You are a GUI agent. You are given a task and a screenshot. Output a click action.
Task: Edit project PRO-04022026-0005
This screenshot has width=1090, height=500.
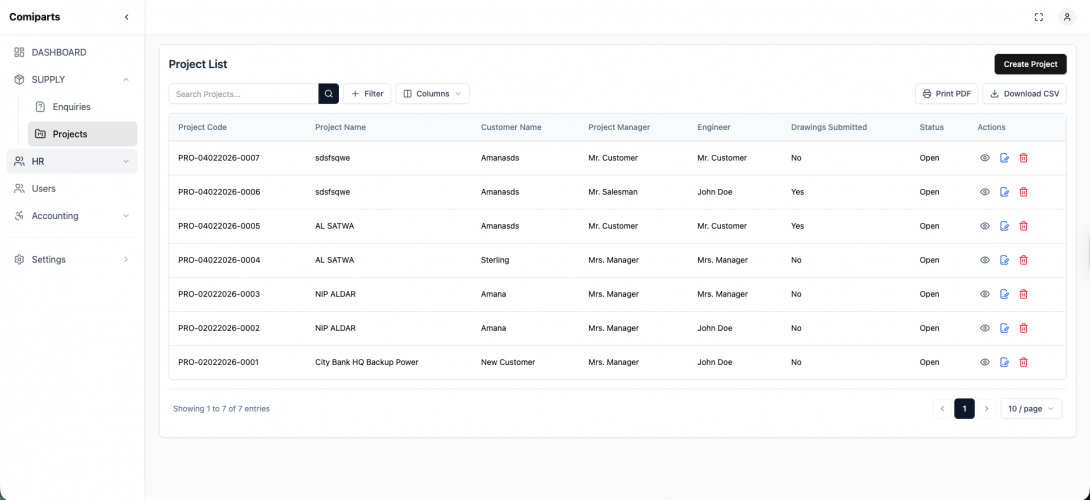[1004, 226]
